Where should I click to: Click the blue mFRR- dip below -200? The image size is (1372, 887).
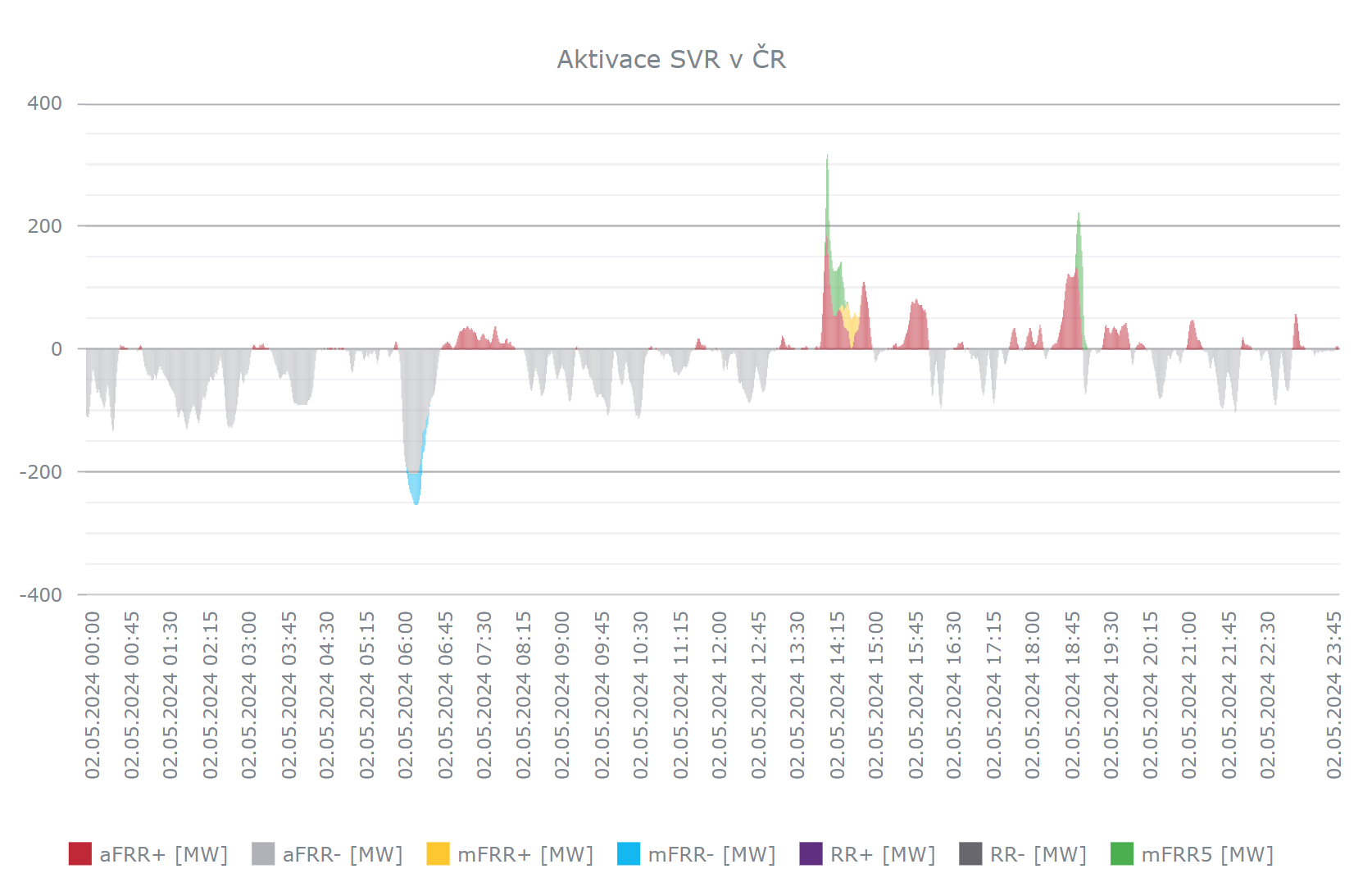click(x=416, y=489)
